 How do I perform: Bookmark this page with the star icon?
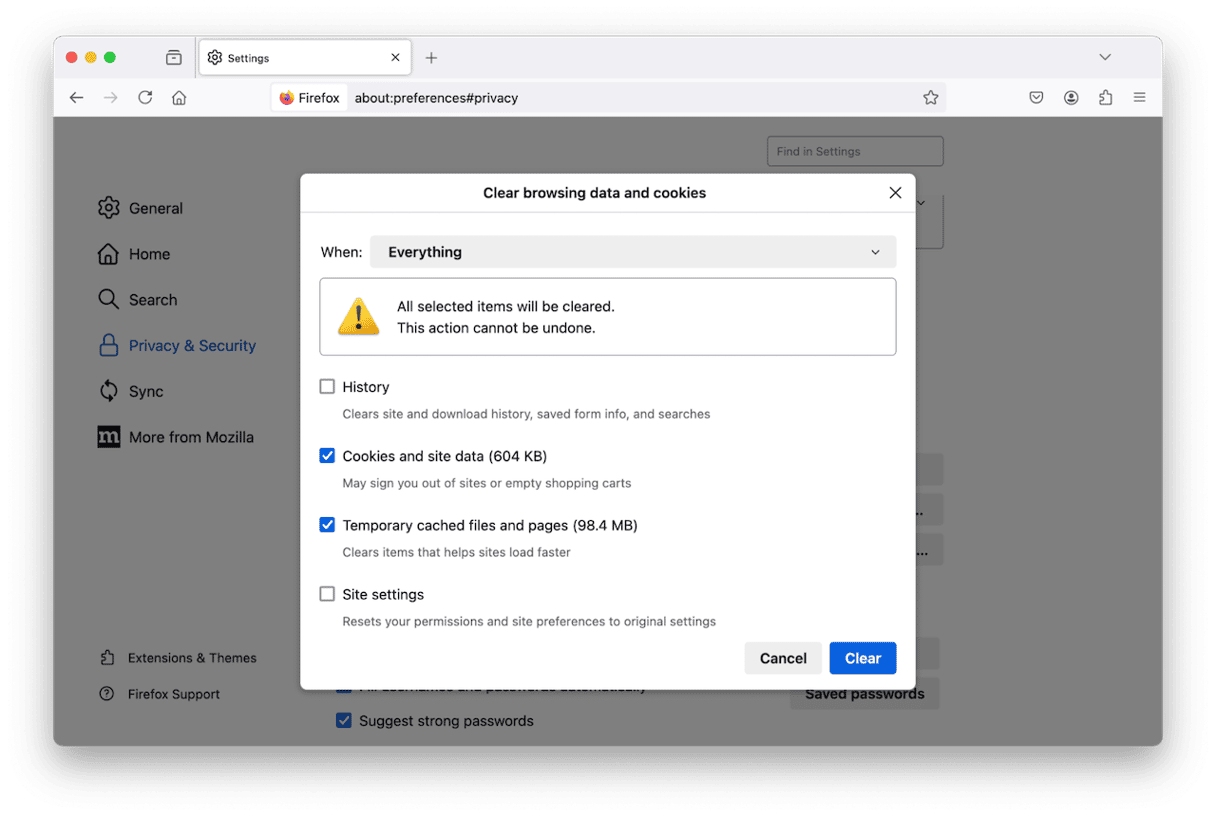930,97
